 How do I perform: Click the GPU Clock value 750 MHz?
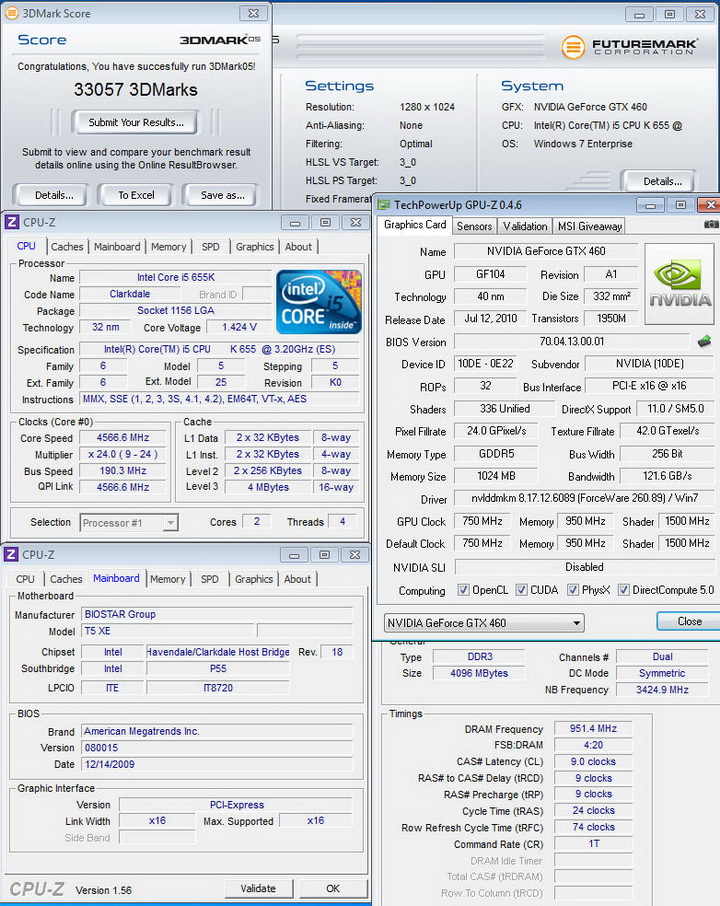point(482,521)
